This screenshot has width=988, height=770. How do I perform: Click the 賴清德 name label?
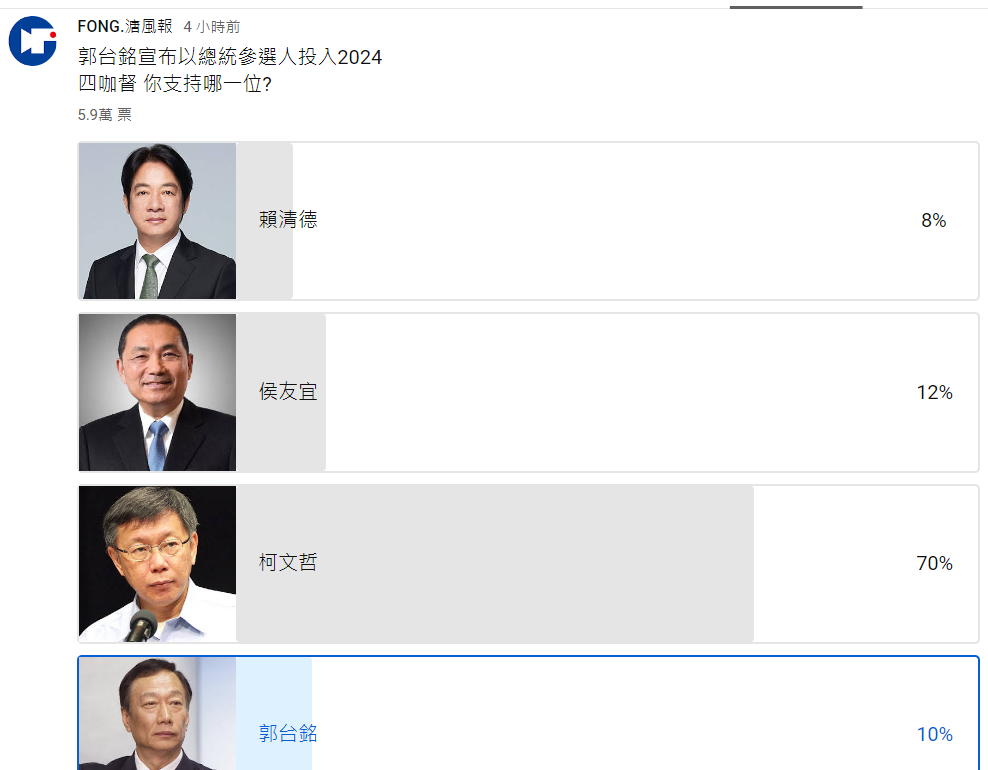tap(286, 220)
